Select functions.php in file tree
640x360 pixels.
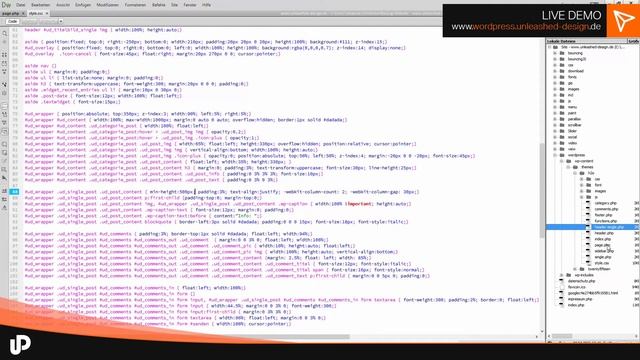(x=606, y=221)
